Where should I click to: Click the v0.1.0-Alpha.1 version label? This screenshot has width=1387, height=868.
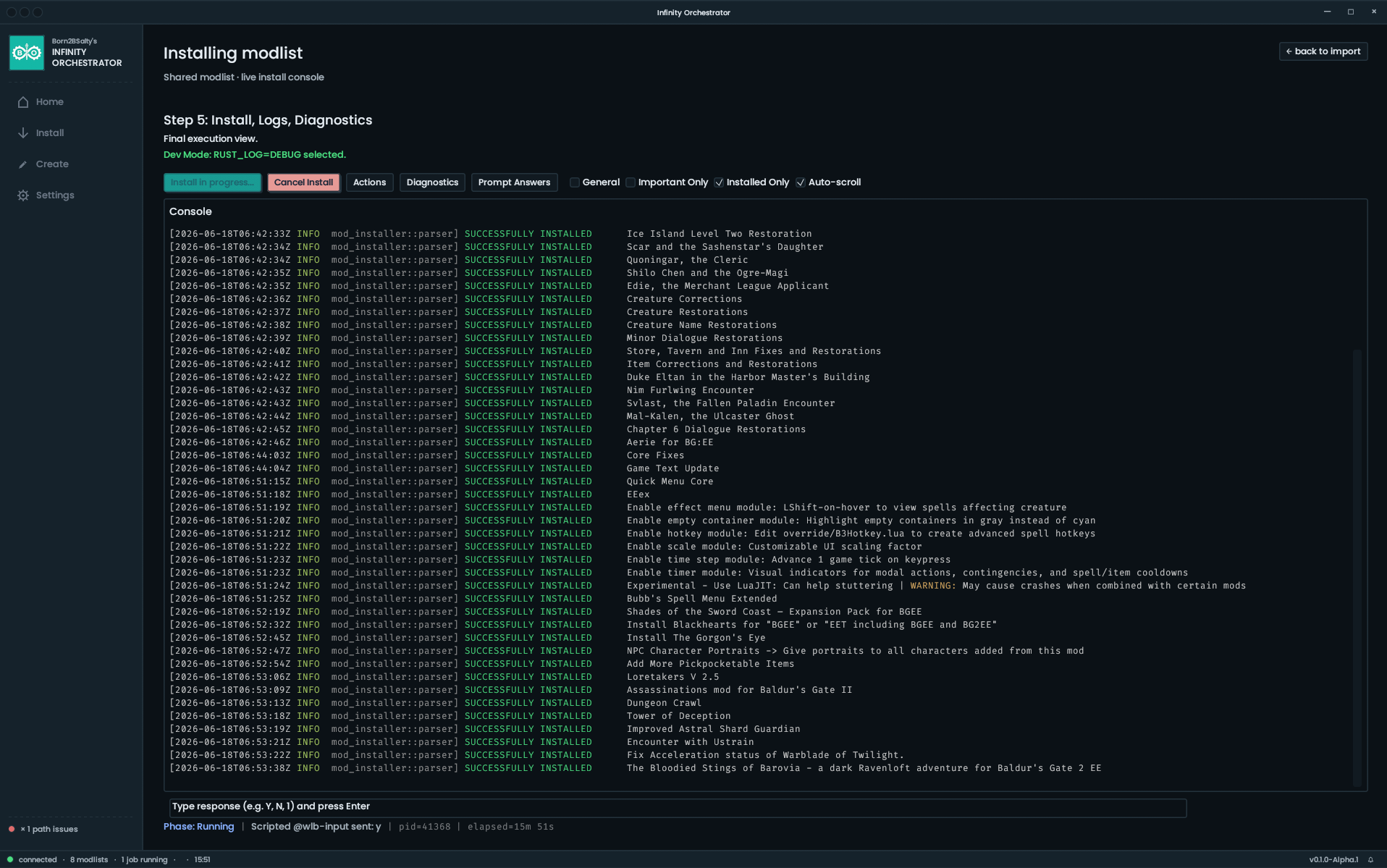click(x=1333, y=860)
